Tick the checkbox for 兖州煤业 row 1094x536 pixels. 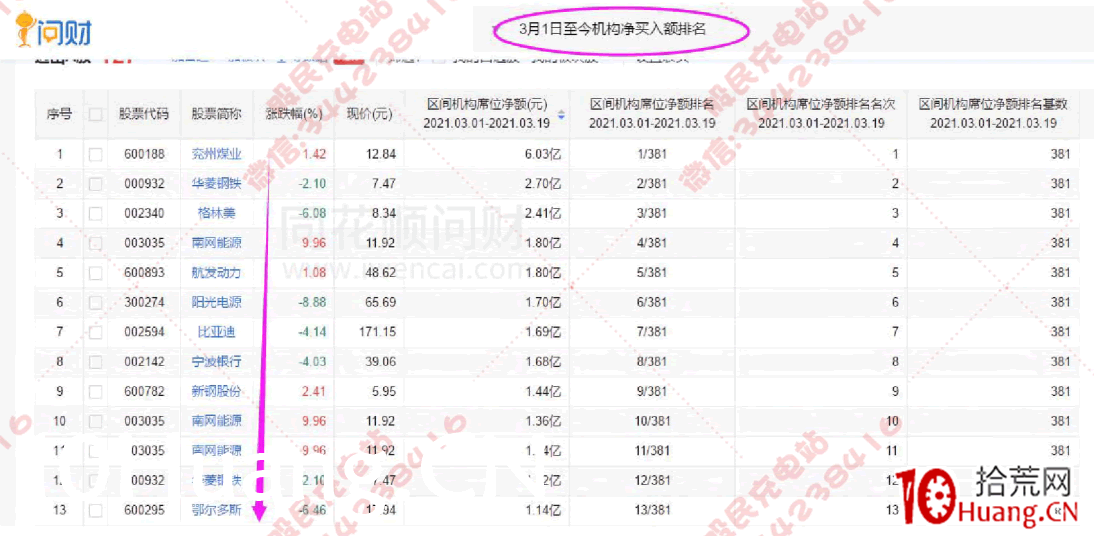(96, 154)
